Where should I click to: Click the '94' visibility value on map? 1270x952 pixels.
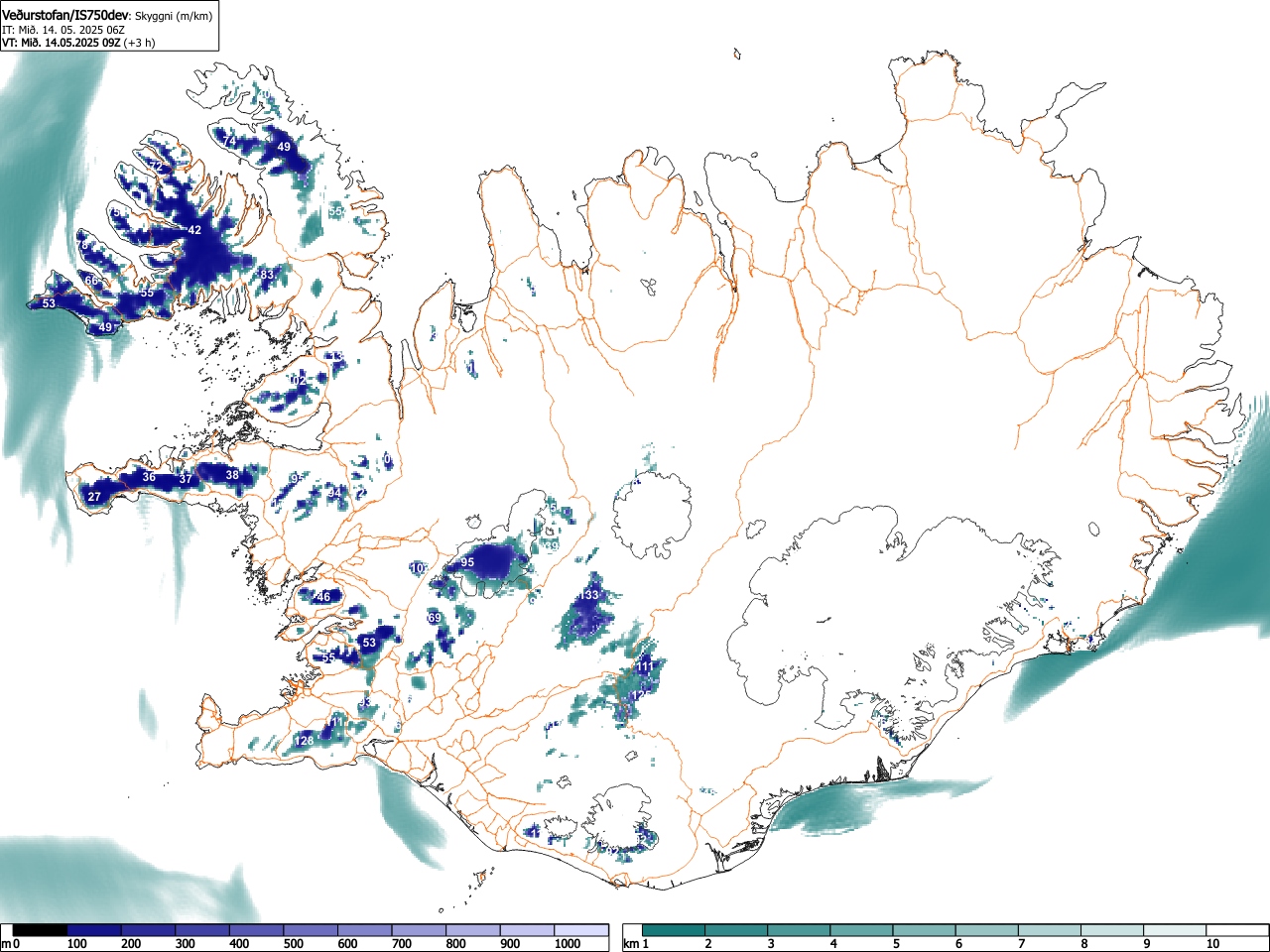pyautogui.click(x=334, y=493)
